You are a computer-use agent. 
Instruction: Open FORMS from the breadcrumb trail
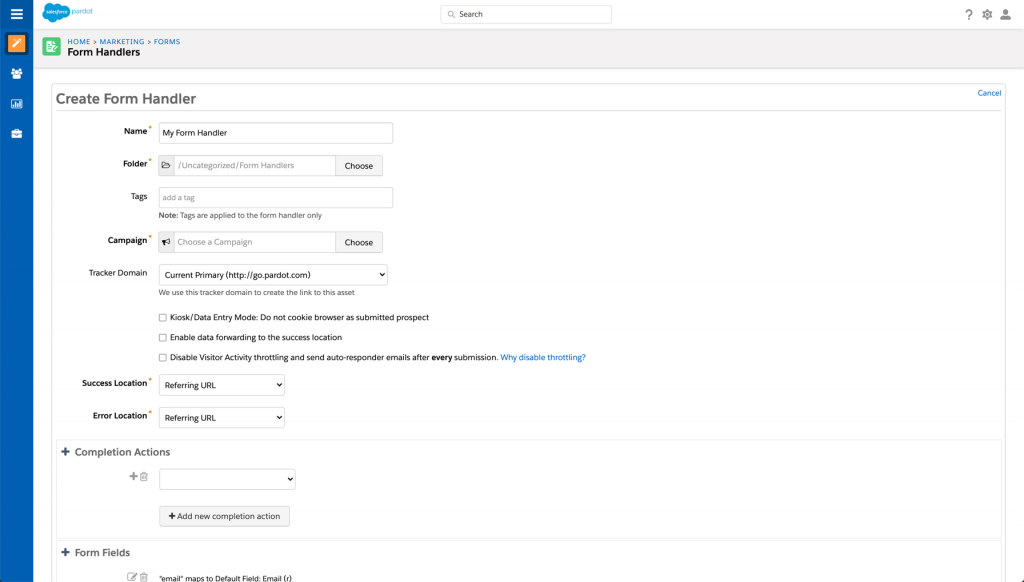pyautogui.click(x=166, y=41)
